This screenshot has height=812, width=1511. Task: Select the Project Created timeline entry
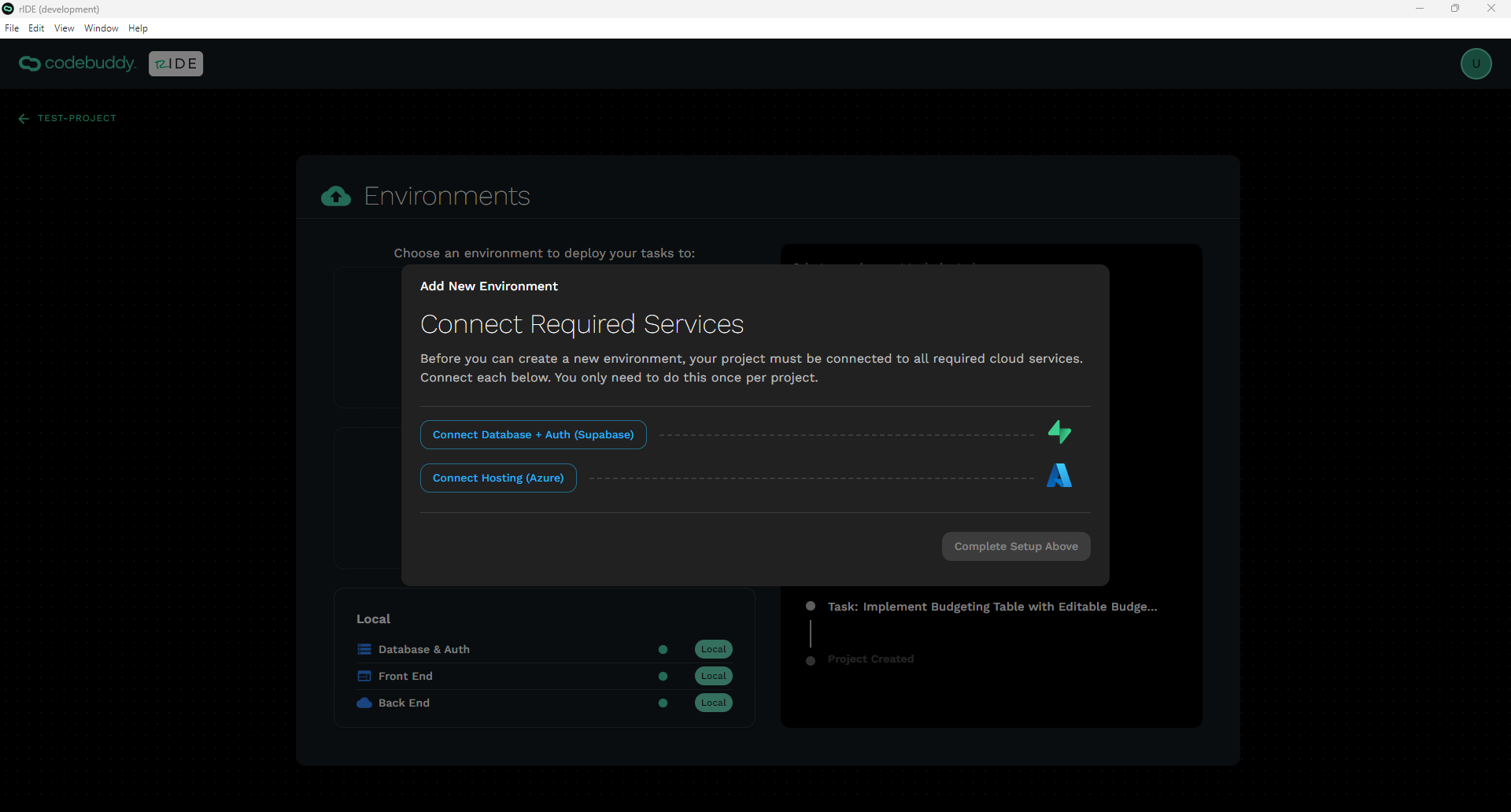870,659
